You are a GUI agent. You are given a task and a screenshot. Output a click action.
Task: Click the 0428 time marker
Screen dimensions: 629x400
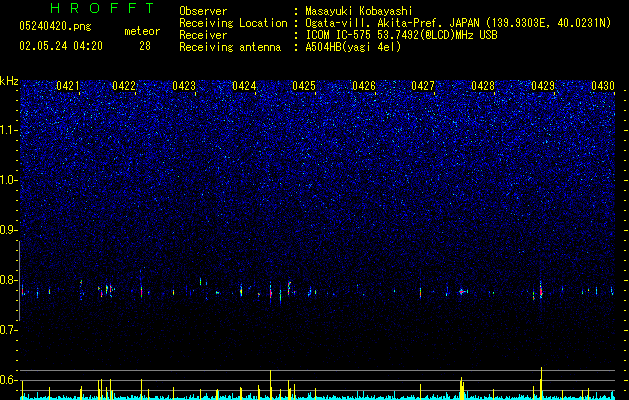(x=483, y=86)
